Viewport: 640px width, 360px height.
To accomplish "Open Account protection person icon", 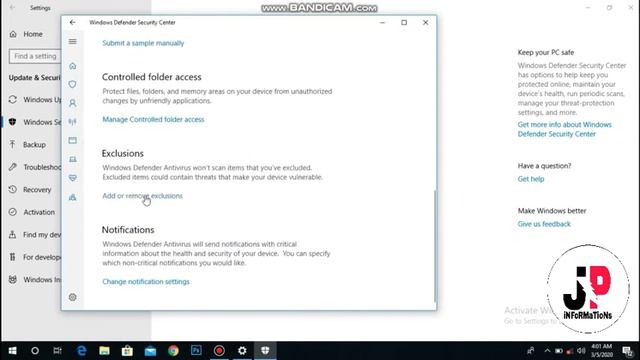I will pos(73,103).
